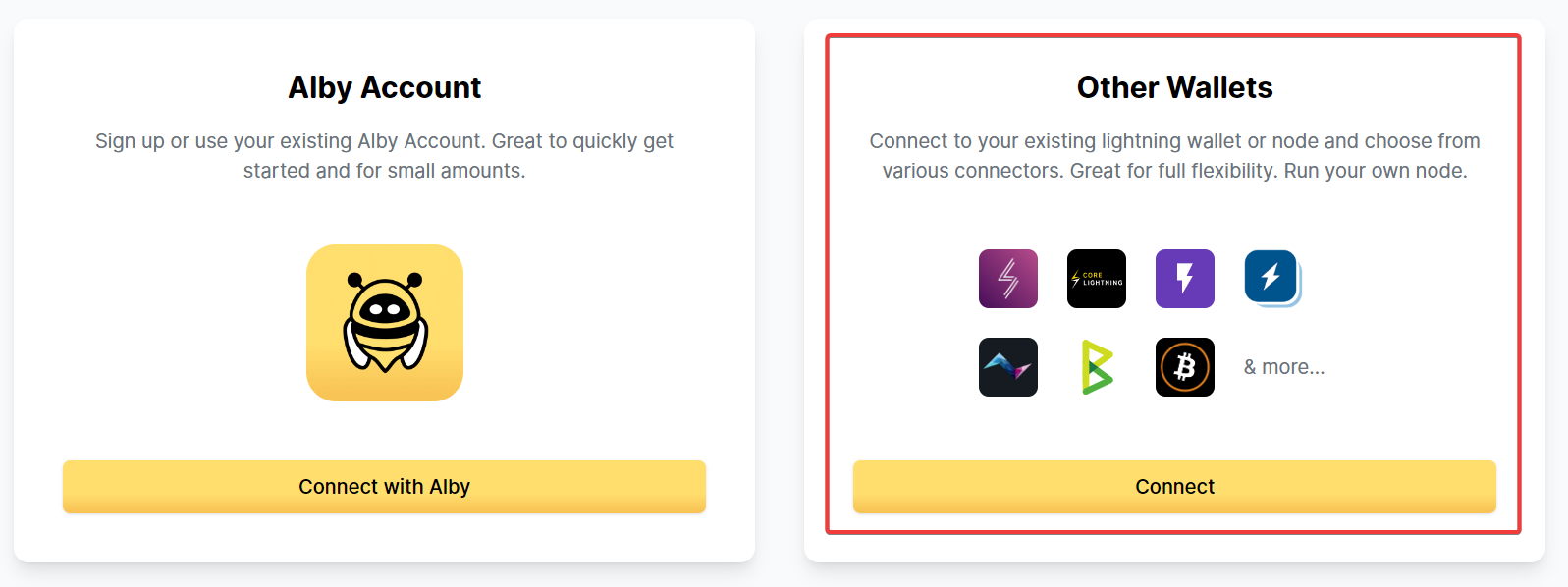Pick the purple lightning bolt wallet icon
1568x587 pixels.
[x=1184, y=279]
